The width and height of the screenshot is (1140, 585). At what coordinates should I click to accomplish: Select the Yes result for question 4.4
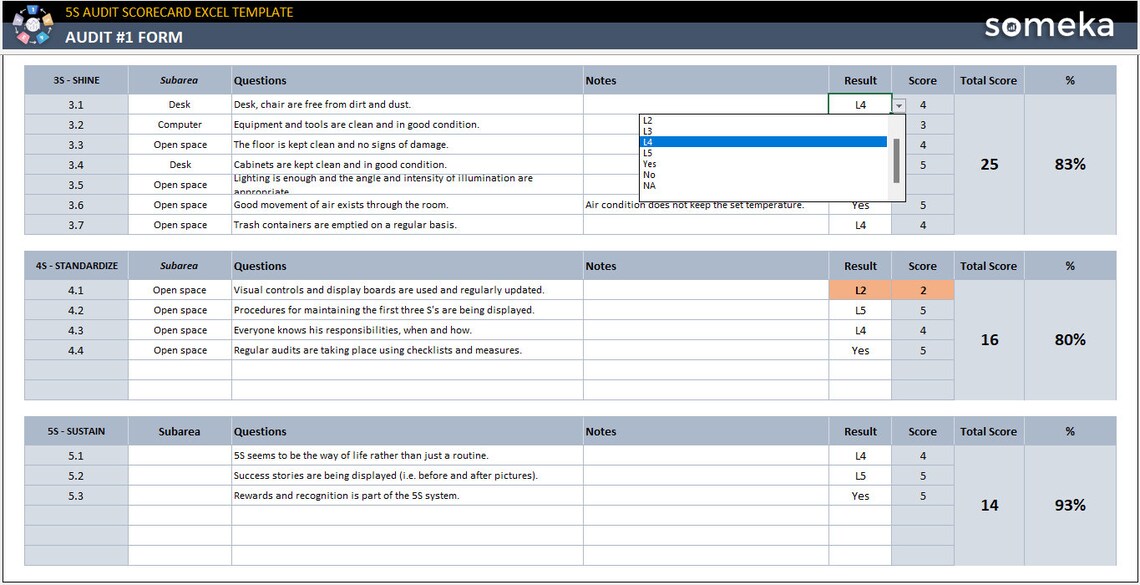tap(859, 350)
